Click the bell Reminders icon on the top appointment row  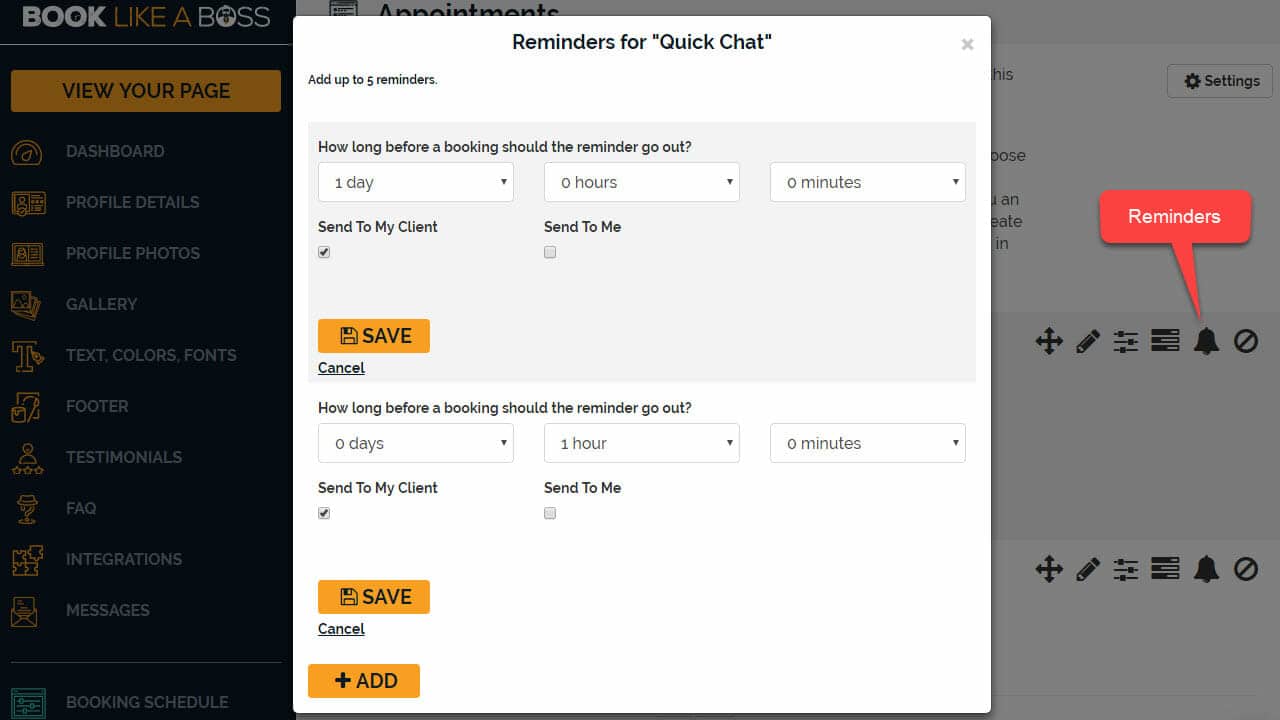(x=1206, y=341)
